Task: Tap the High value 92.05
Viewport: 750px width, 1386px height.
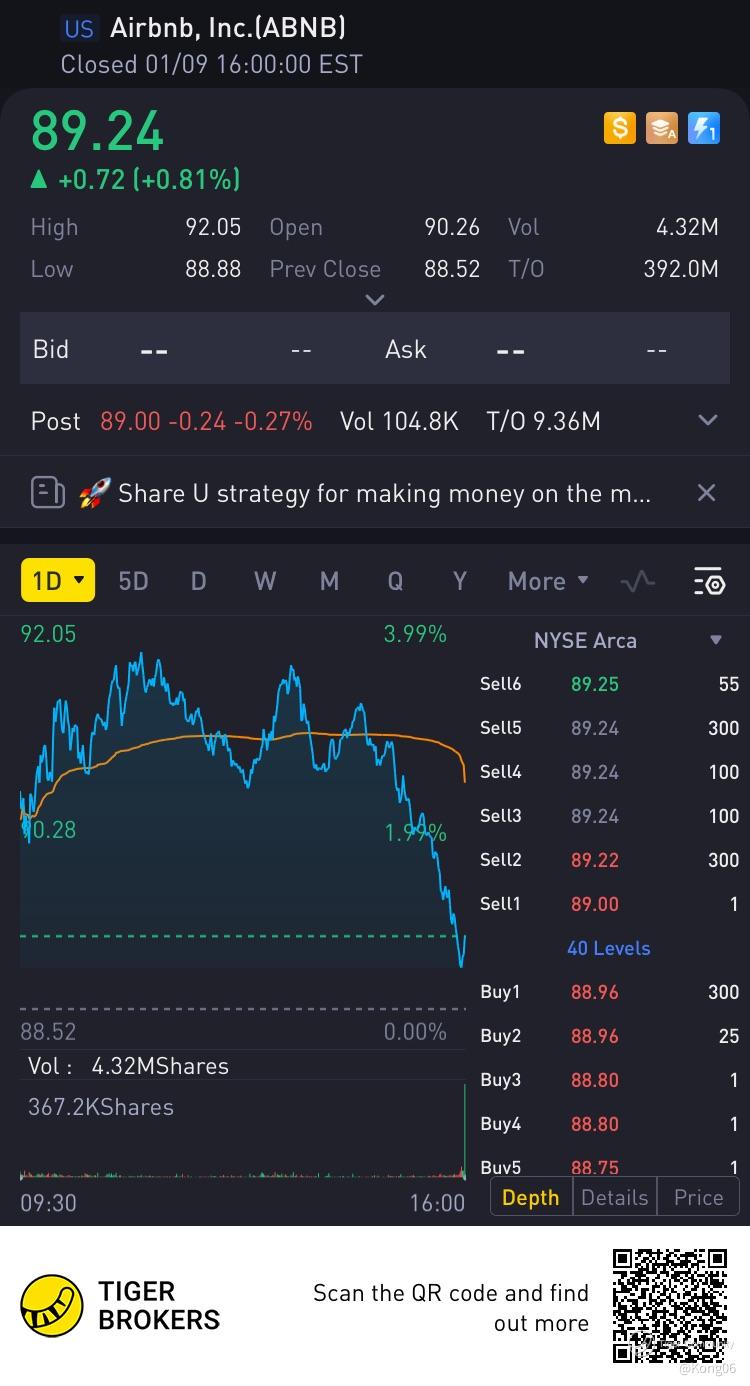Action: click(x=213, y=227)
